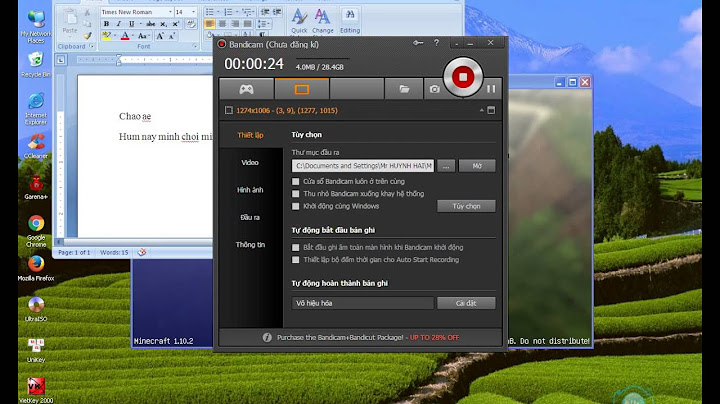The height and width of the screenshot is (404, 720).
Task: Click info icon beside Purchase message
Action: [267, 337]
